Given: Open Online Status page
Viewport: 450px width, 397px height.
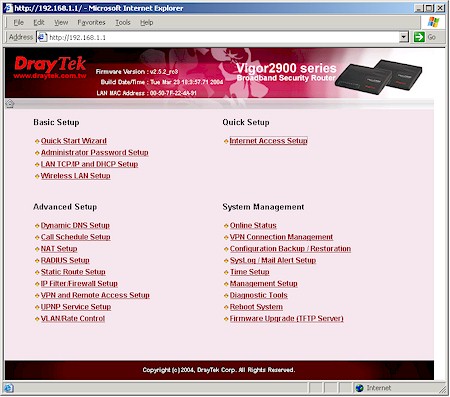Looking at the screenshot, I should coord(253,226).
